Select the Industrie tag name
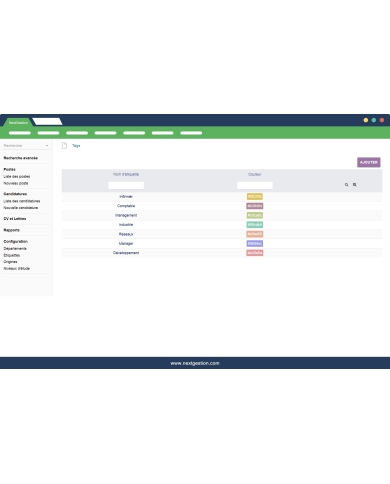 coord(126,225)
